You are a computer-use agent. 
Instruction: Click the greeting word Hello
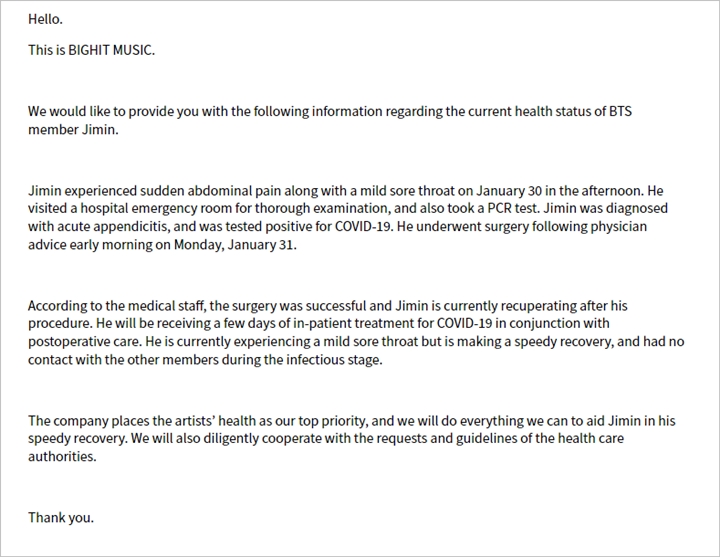pos(45,19)
